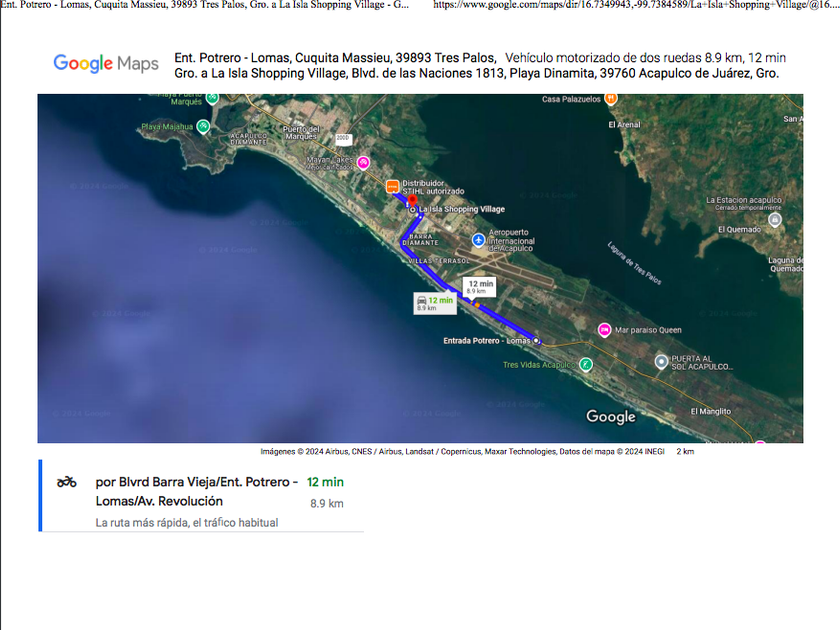Click 'Vehículo motorizado de dos ruedas' header text
The width and height of the screenshot is (840, 630).
click(603, 58)
